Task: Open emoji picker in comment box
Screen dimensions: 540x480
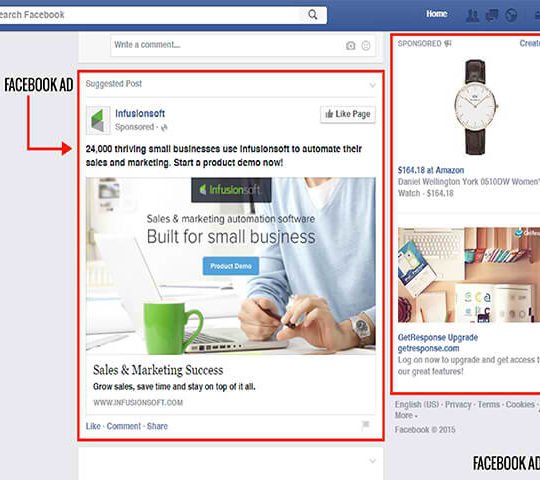Action: 366,45
